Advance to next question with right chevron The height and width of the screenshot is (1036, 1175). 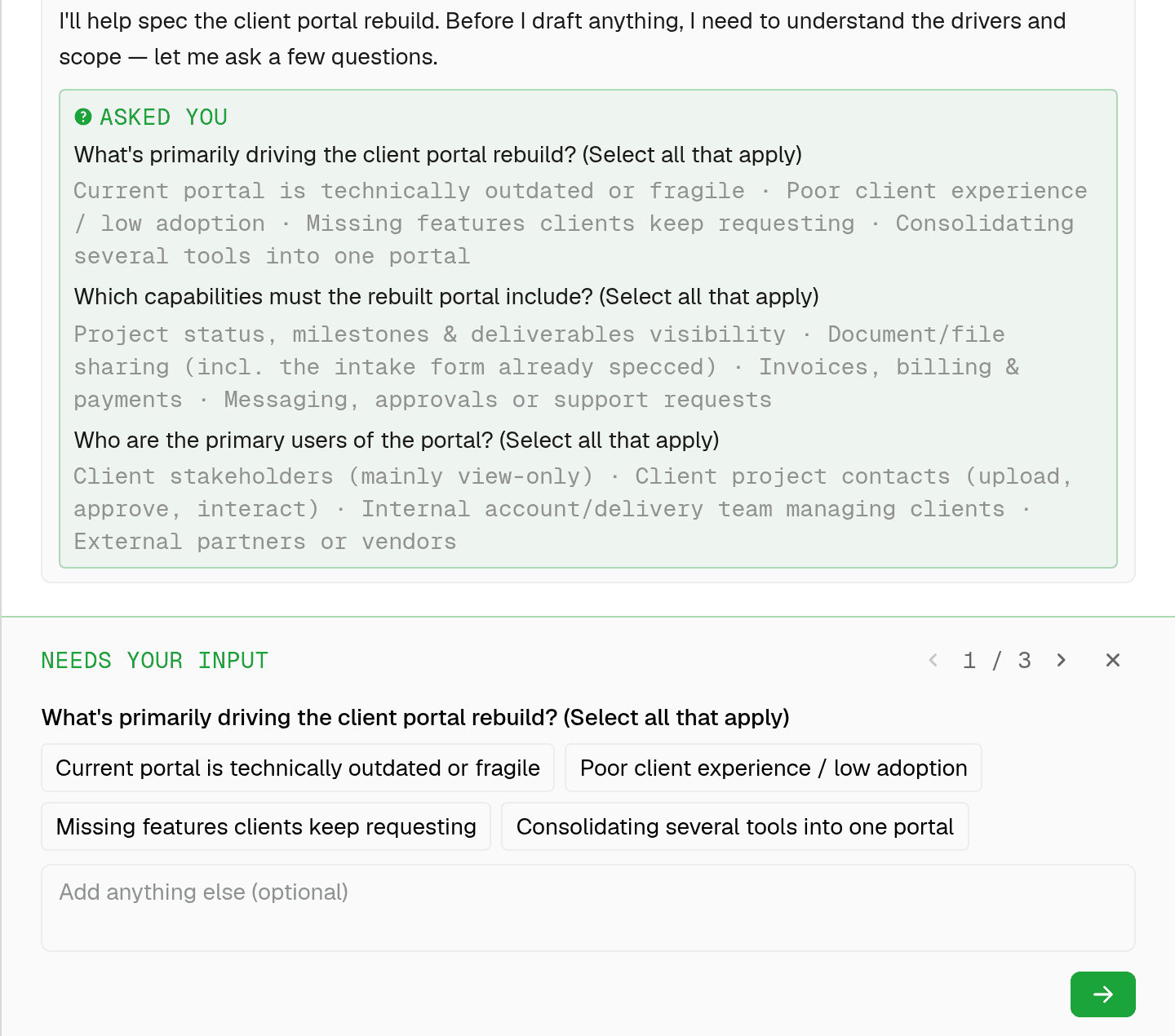(x=1061, y=660)
